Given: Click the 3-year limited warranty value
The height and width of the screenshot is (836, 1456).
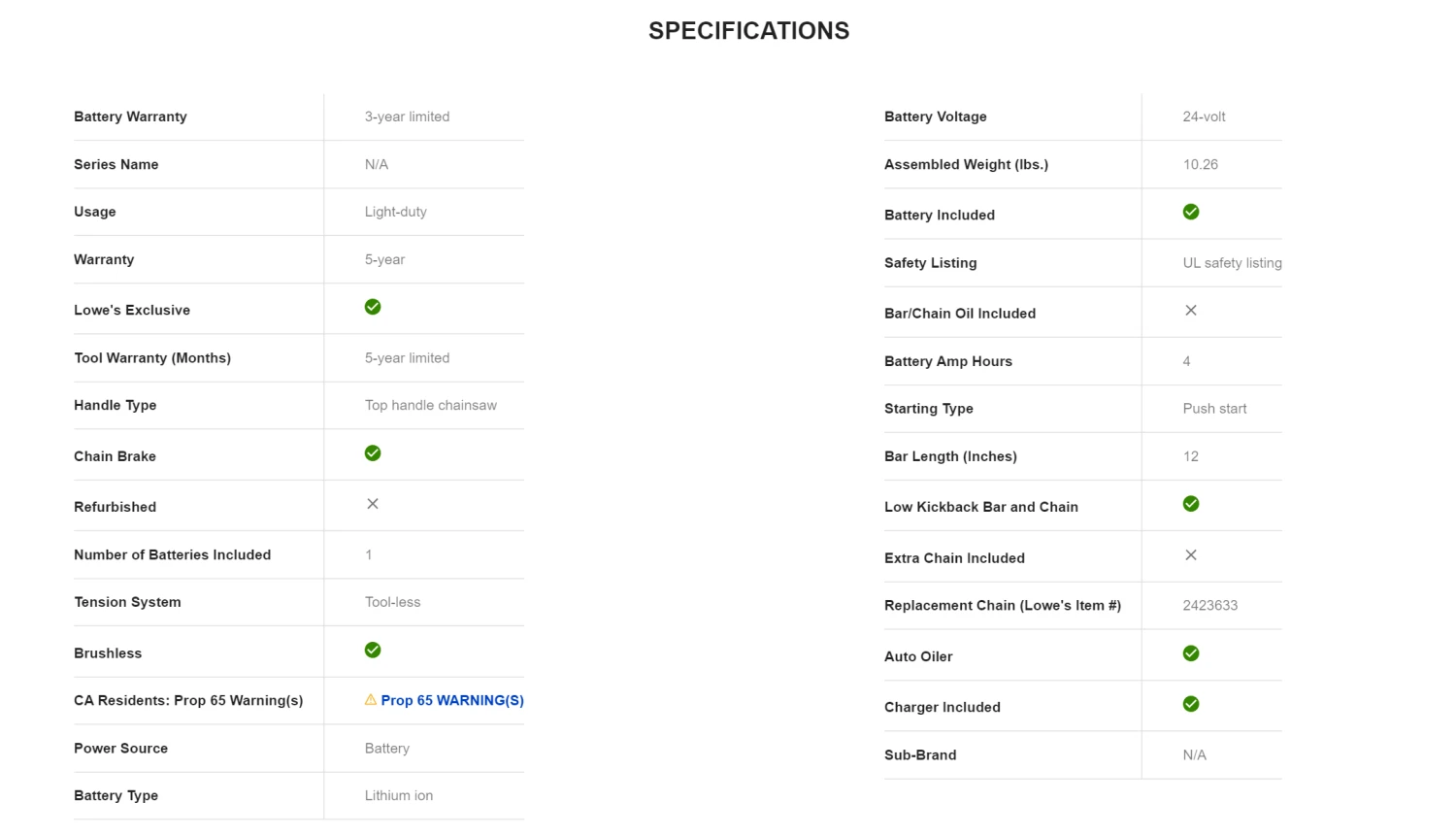Looking at the screenshot, I should (407, 117).
